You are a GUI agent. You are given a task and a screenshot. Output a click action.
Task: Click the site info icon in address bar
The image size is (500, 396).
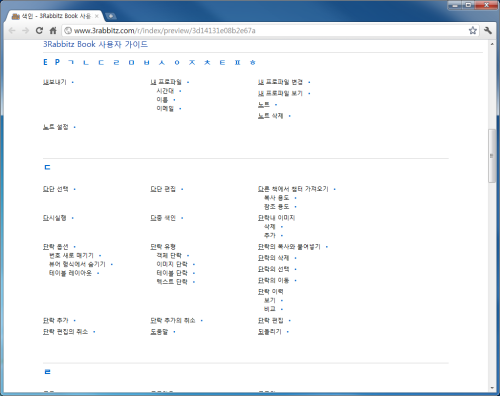(x=68, y=31)
